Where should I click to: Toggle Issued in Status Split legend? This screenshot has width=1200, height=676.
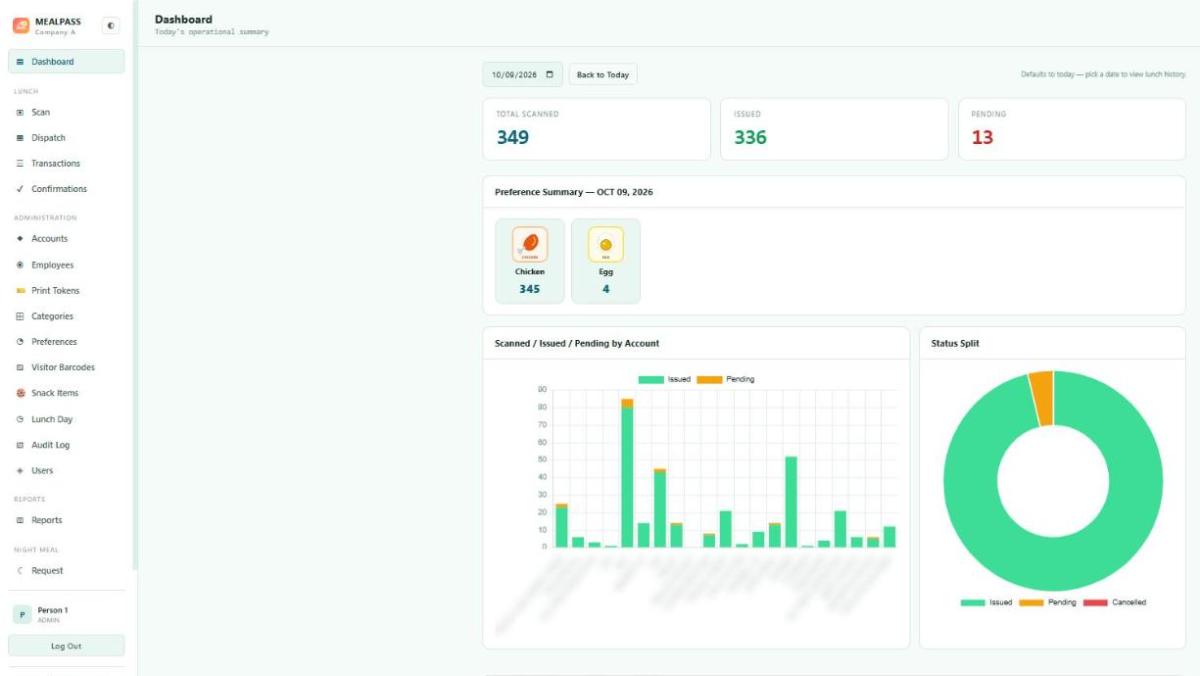(x=986, y=603)
